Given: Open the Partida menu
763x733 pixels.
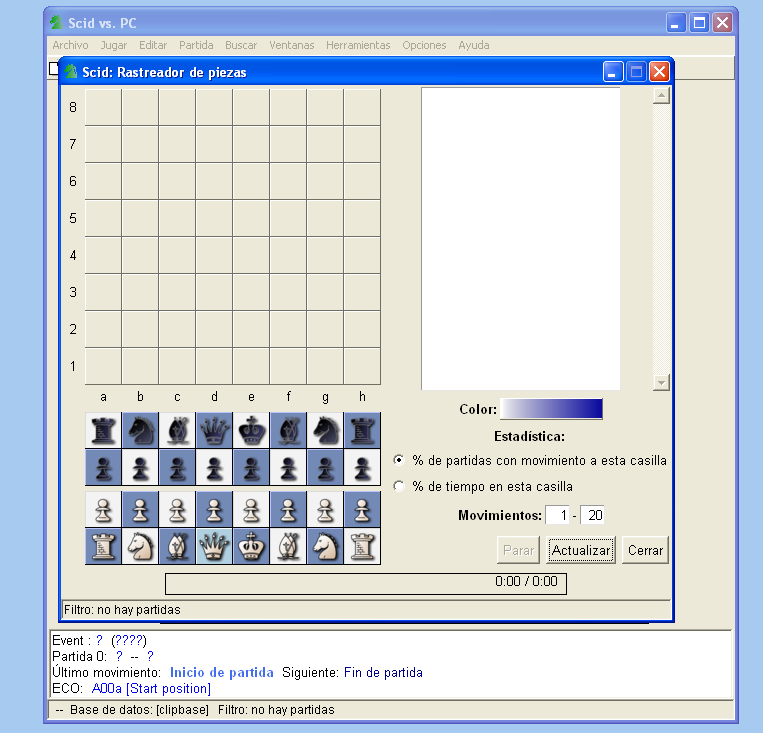Looking at the screenshot, I should point(196,45).
